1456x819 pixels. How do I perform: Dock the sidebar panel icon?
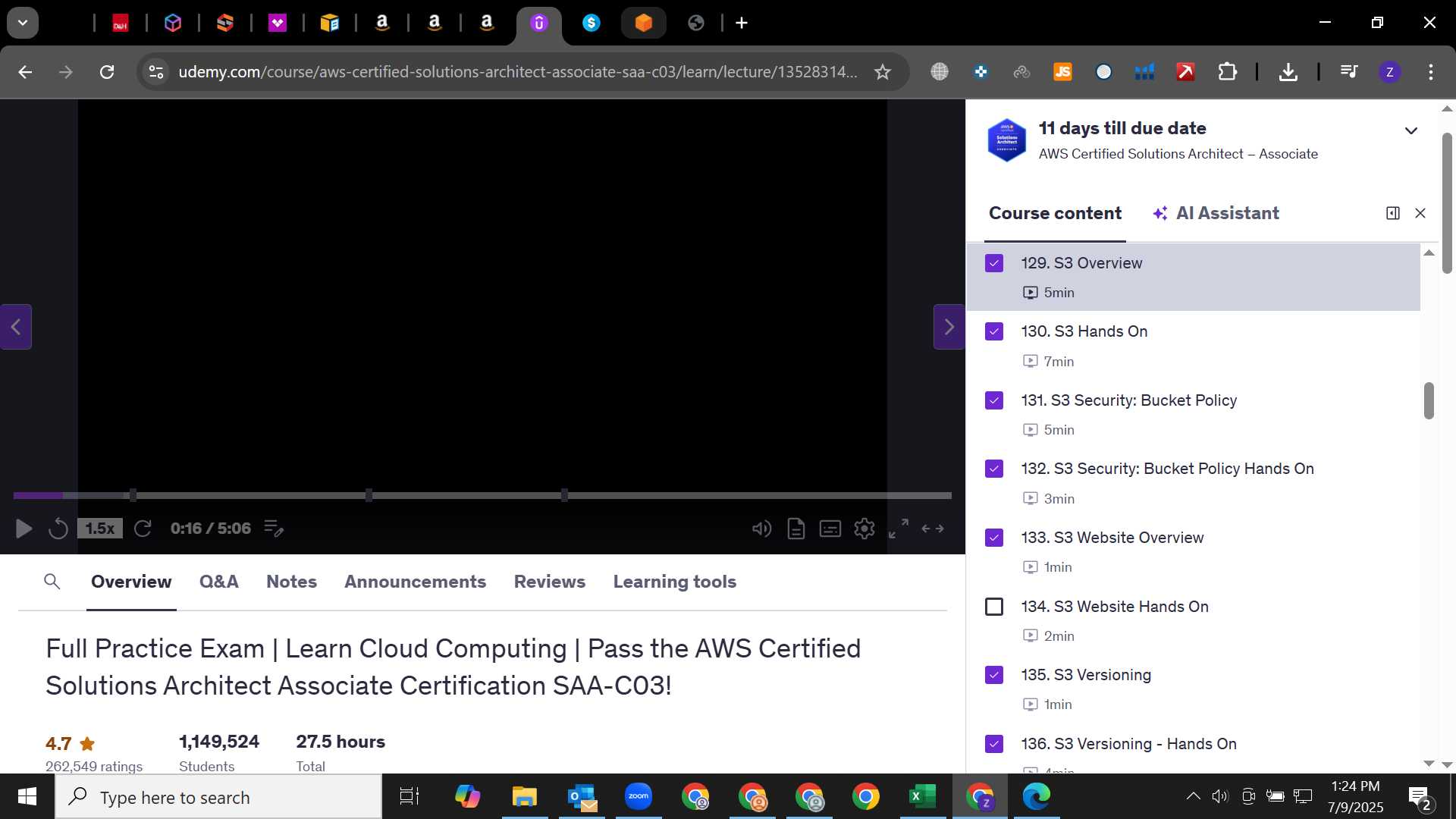click(x=1393, y=213)
